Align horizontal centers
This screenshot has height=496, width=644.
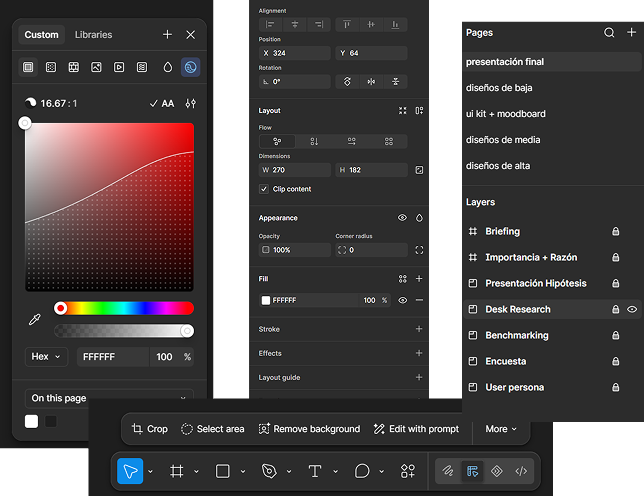[294, 25]
